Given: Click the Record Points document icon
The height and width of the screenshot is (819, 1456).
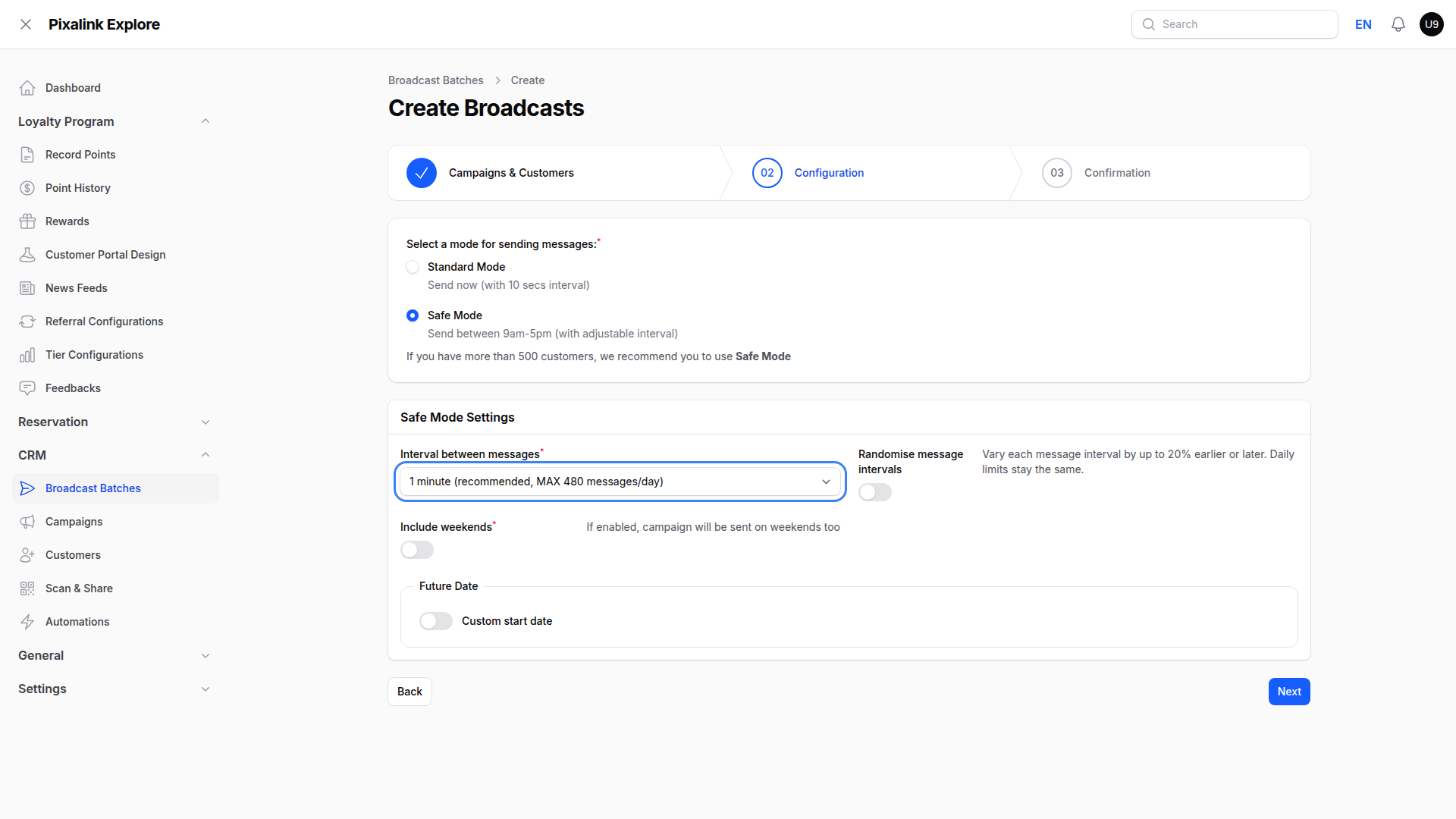Looking at the screenshot, I should pos(27,155).
